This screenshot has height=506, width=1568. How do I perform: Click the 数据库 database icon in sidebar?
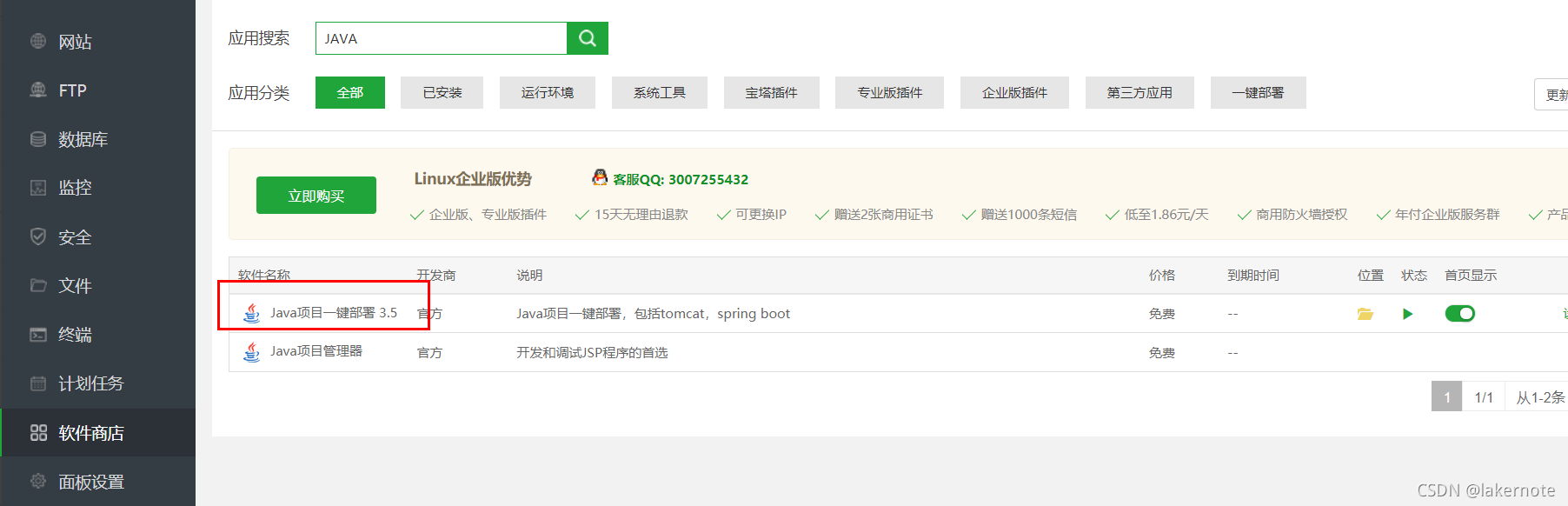(38, 139)
